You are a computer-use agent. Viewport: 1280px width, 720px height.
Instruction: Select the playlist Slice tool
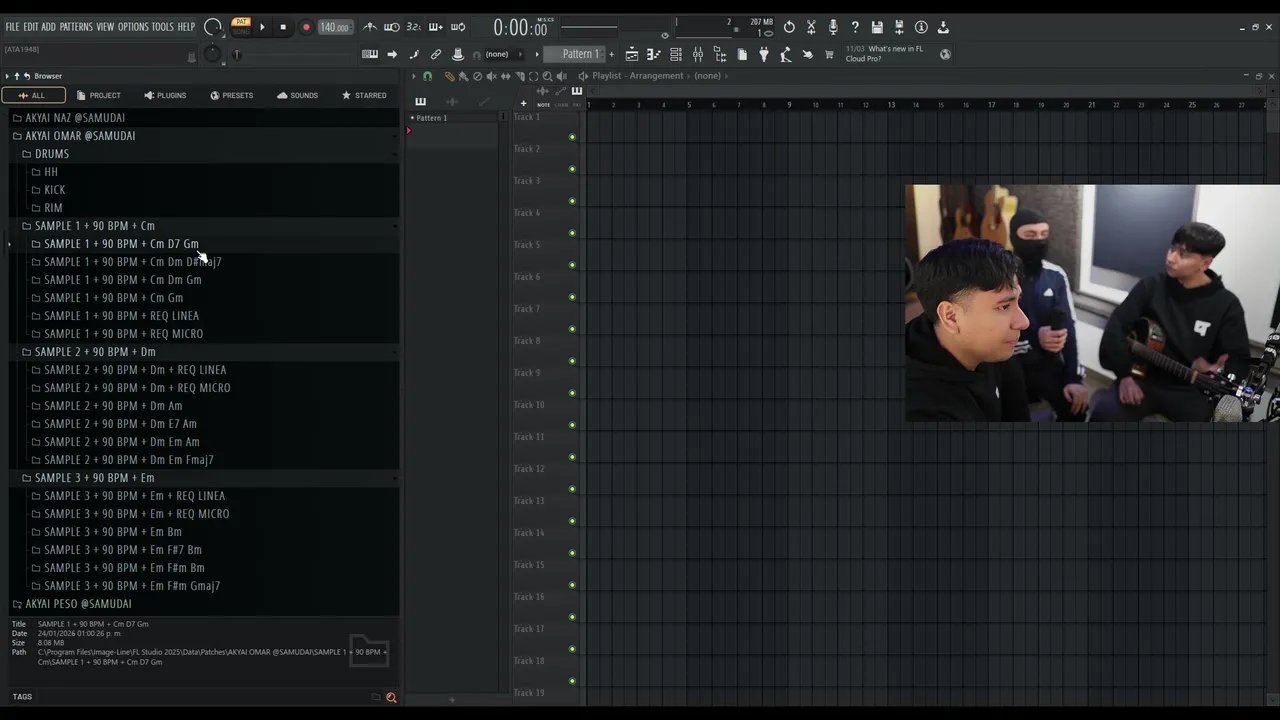click(x=520, y=76)
